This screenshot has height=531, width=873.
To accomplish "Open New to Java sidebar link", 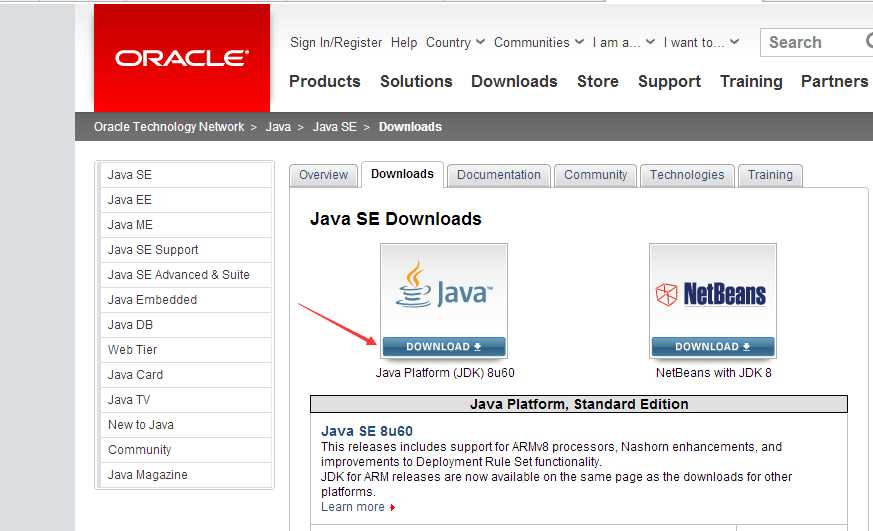I will pyautogui.click(x=186, y=425).
